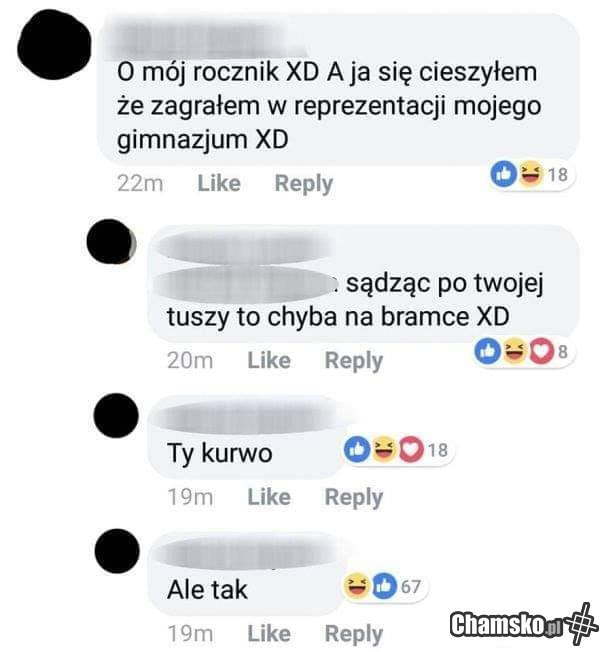Open laughing reaction on gimnazjum comment
The width and height of the screenshot is (600, 652).
pyautogui.click(x=530, y=173)
